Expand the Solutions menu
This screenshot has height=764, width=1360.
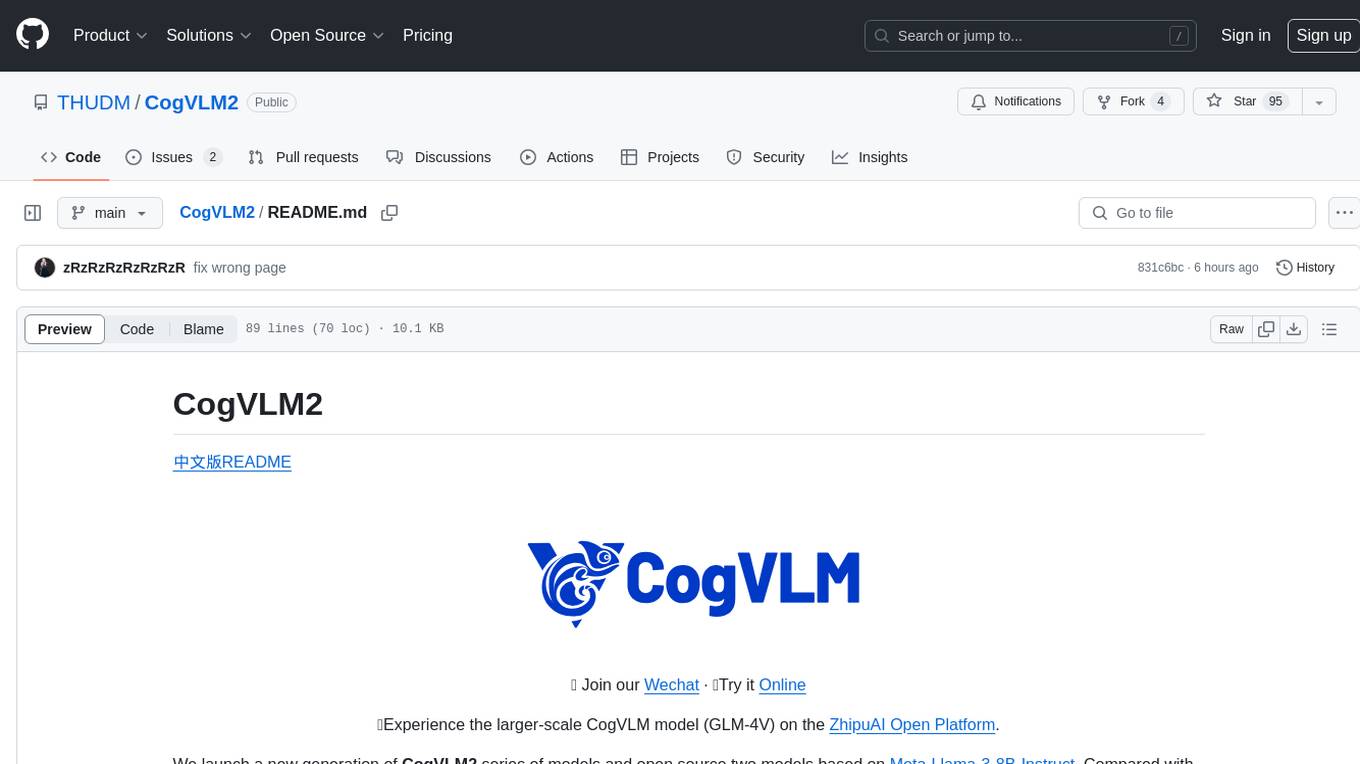(x=209, y=35)
